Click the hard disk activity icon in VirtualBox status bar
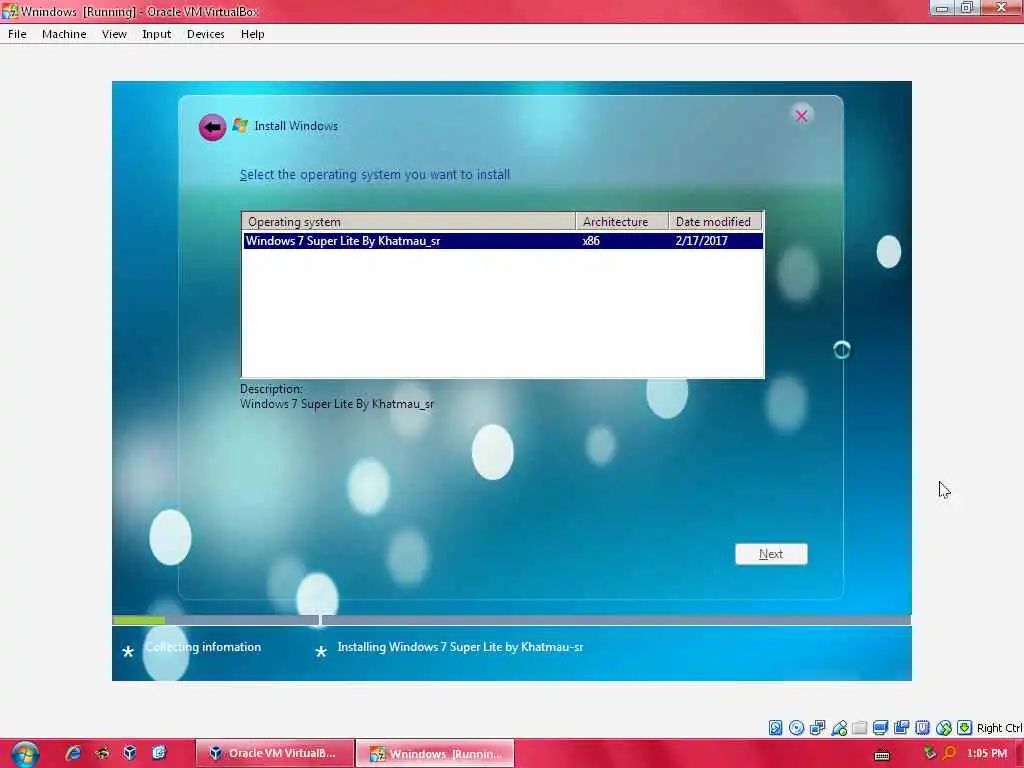The image size is (1024, 768). 775,728
